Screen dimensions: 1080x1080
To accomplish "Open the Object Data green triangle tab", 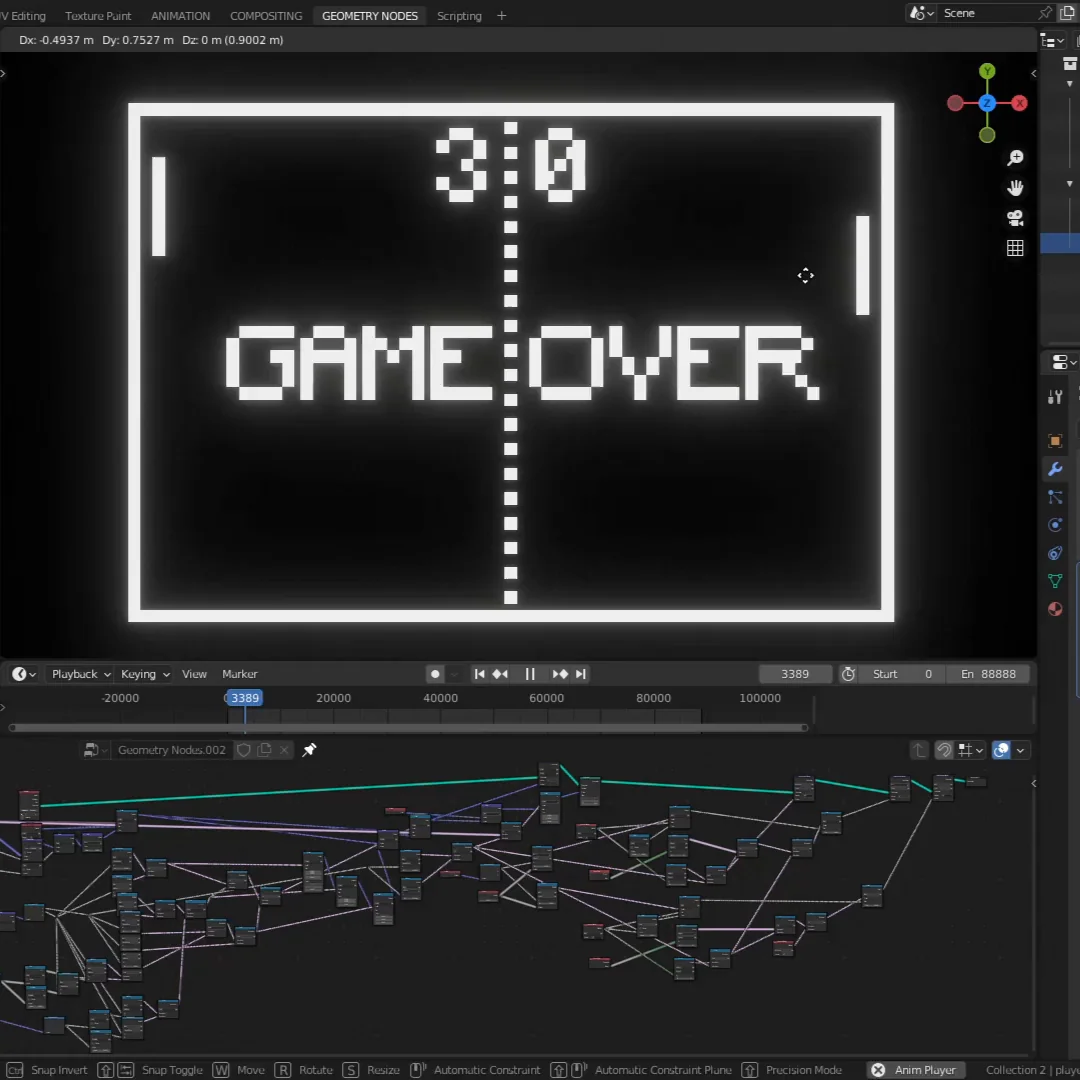I will pos(1055,581).
